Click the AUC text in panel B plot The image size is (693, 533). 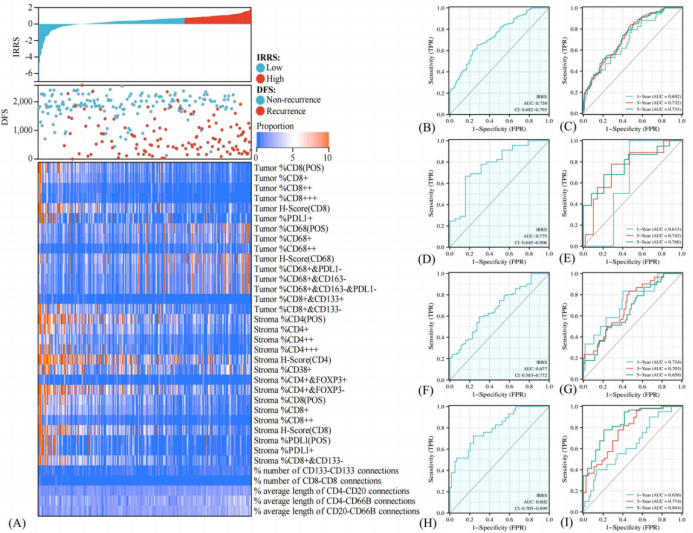pos(535,101)
